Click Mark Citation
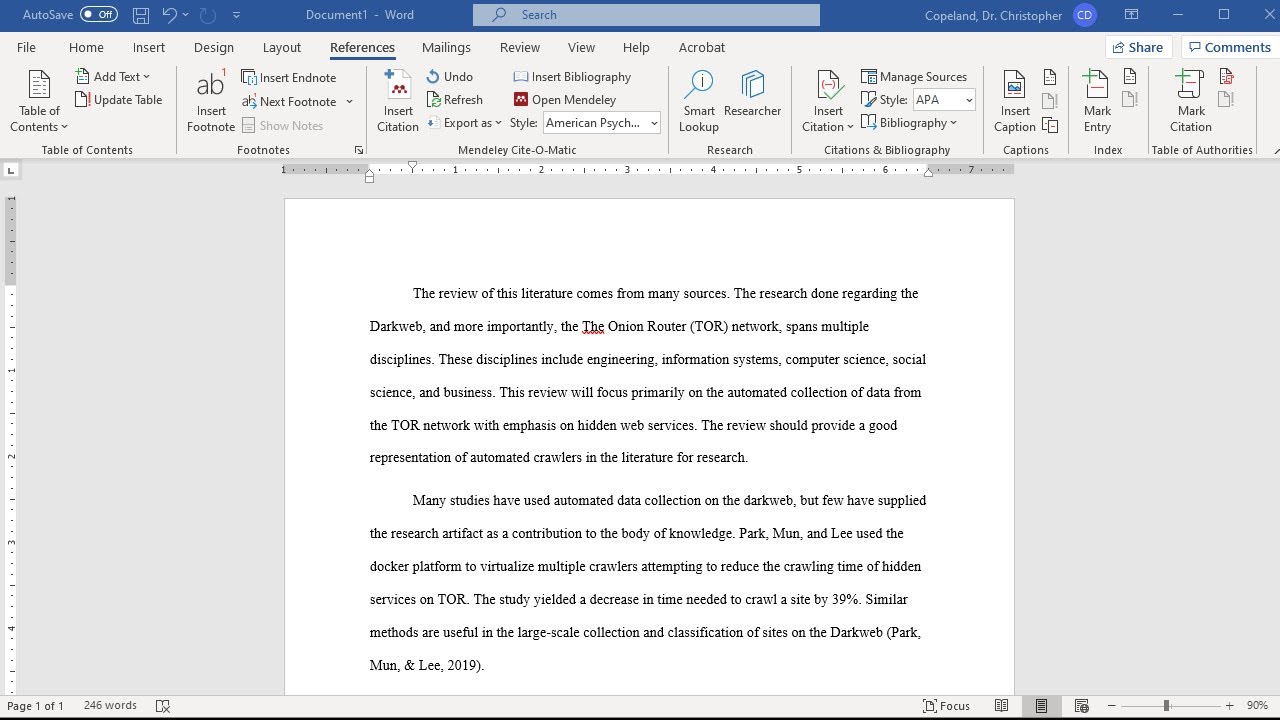This screenshot has height=720, width=1280. pyautogui.click(x=1191, y=102)
